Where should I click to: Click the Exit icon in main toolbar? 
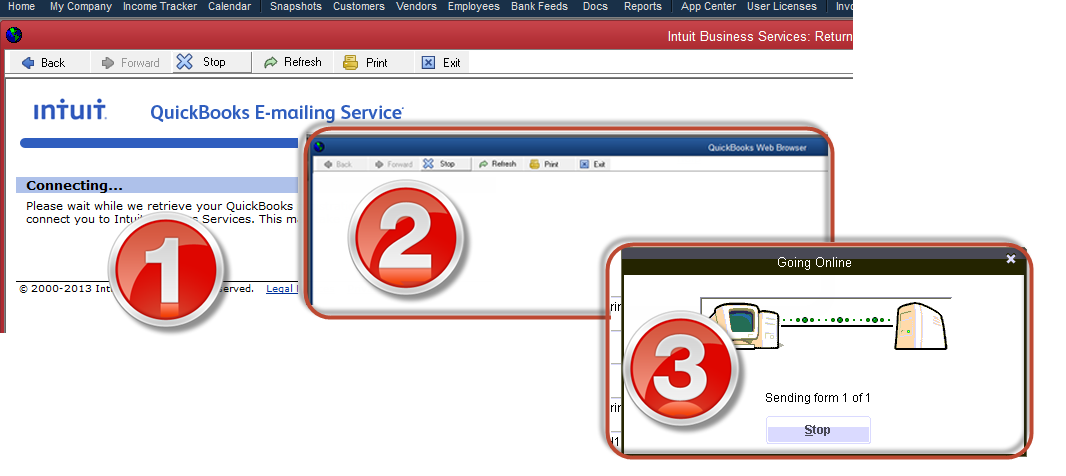(x=428, y=63)
